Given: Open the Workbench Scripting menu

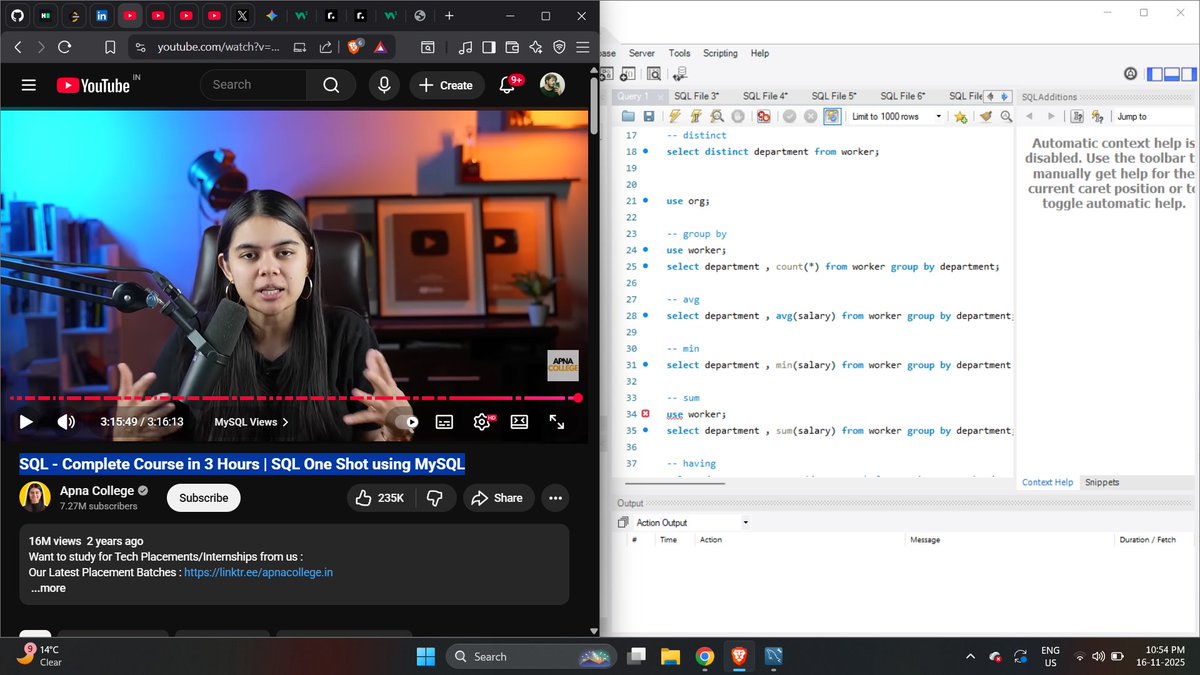Looking at the screenshot, I should click(720, 53).
